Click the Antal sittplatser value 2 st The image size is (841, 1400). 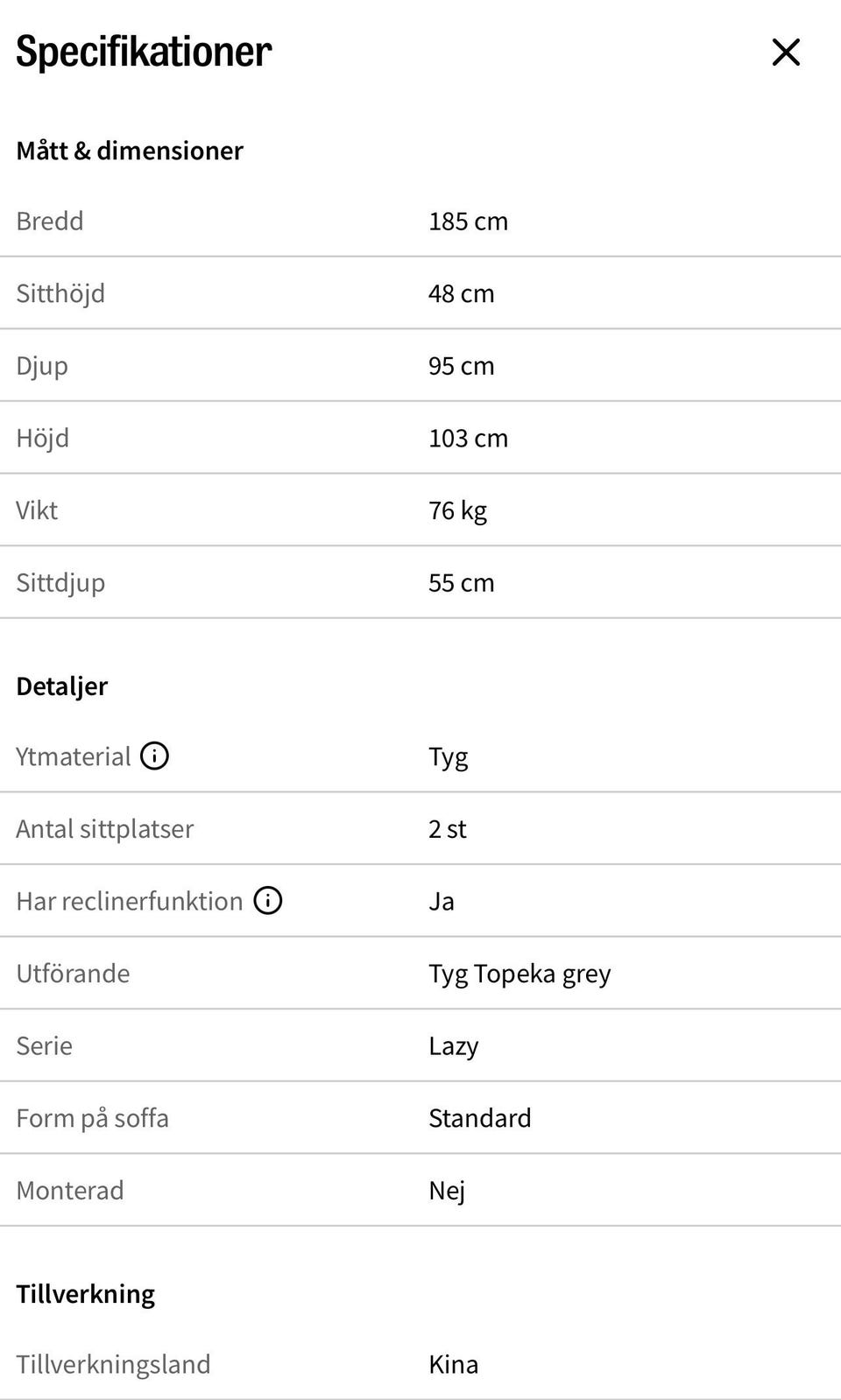447,829
